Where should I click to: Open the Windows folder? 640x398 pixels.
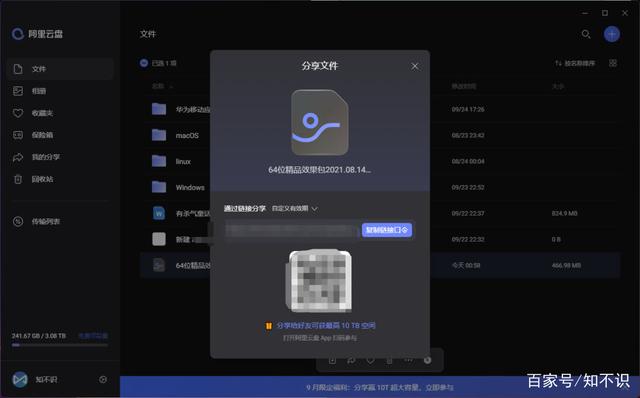pos(190,187)
